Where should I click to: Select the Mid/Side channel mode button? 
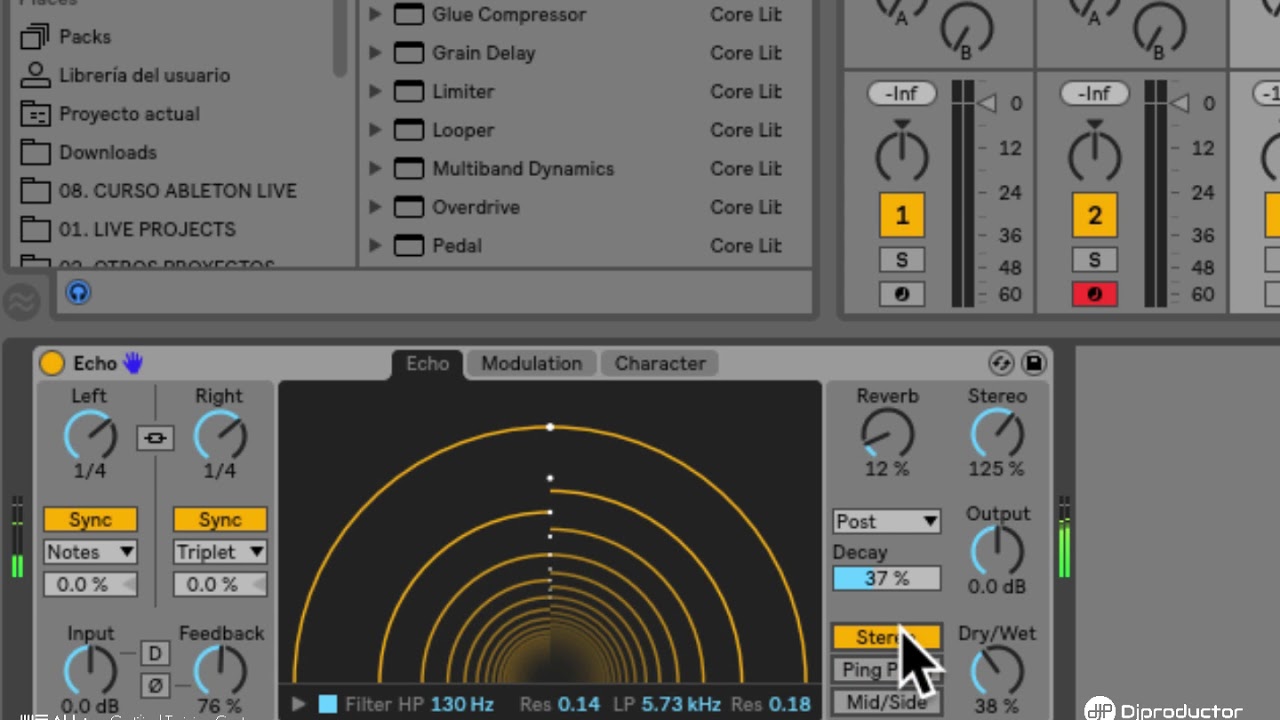pyautogui.click(x=887, y=702)
